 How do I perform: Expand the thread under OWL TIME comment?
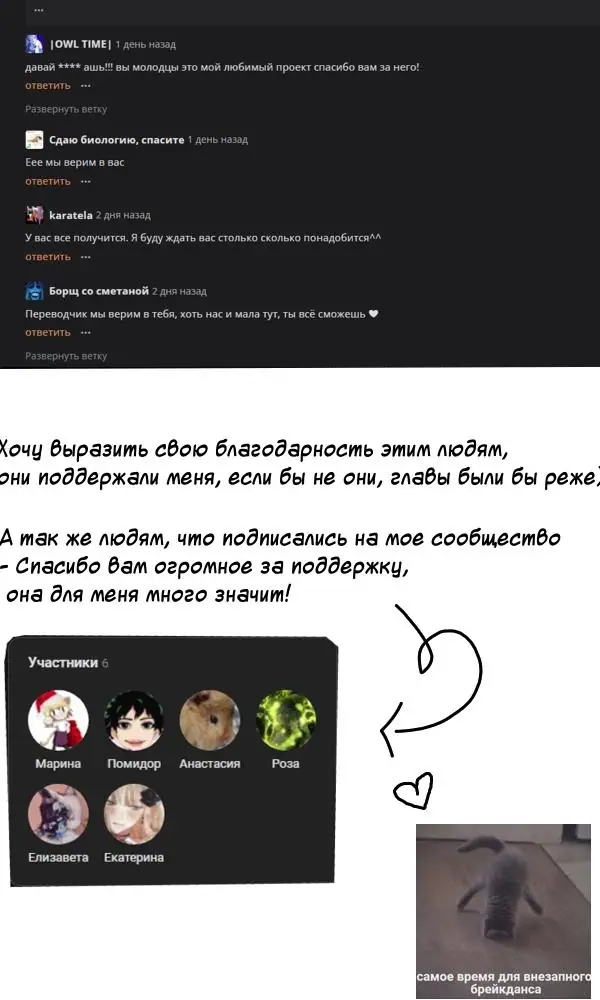66,109
